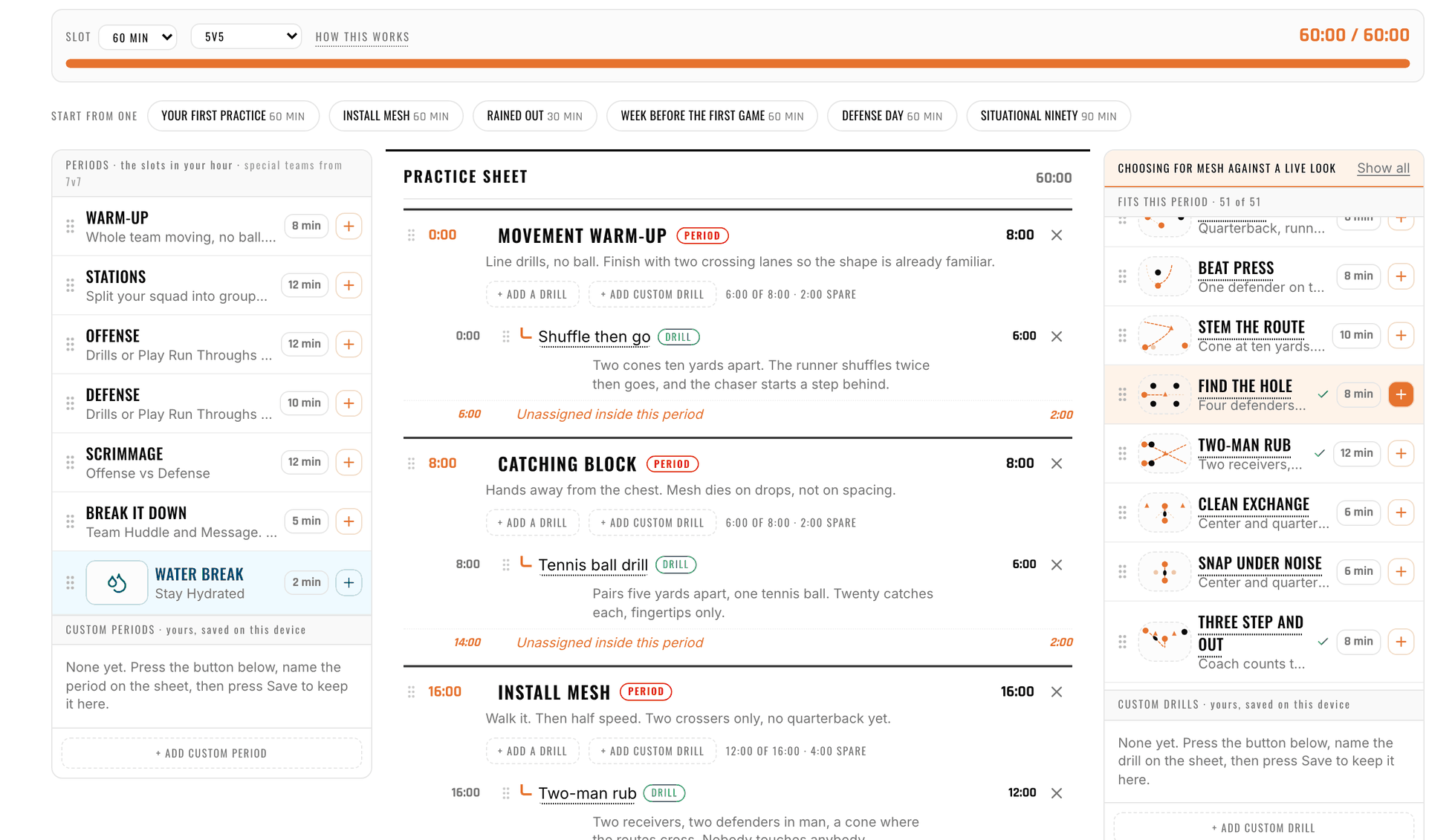
Task: Grab the drag handle of Movement Warm-Up period
Action: click(411, 235)
